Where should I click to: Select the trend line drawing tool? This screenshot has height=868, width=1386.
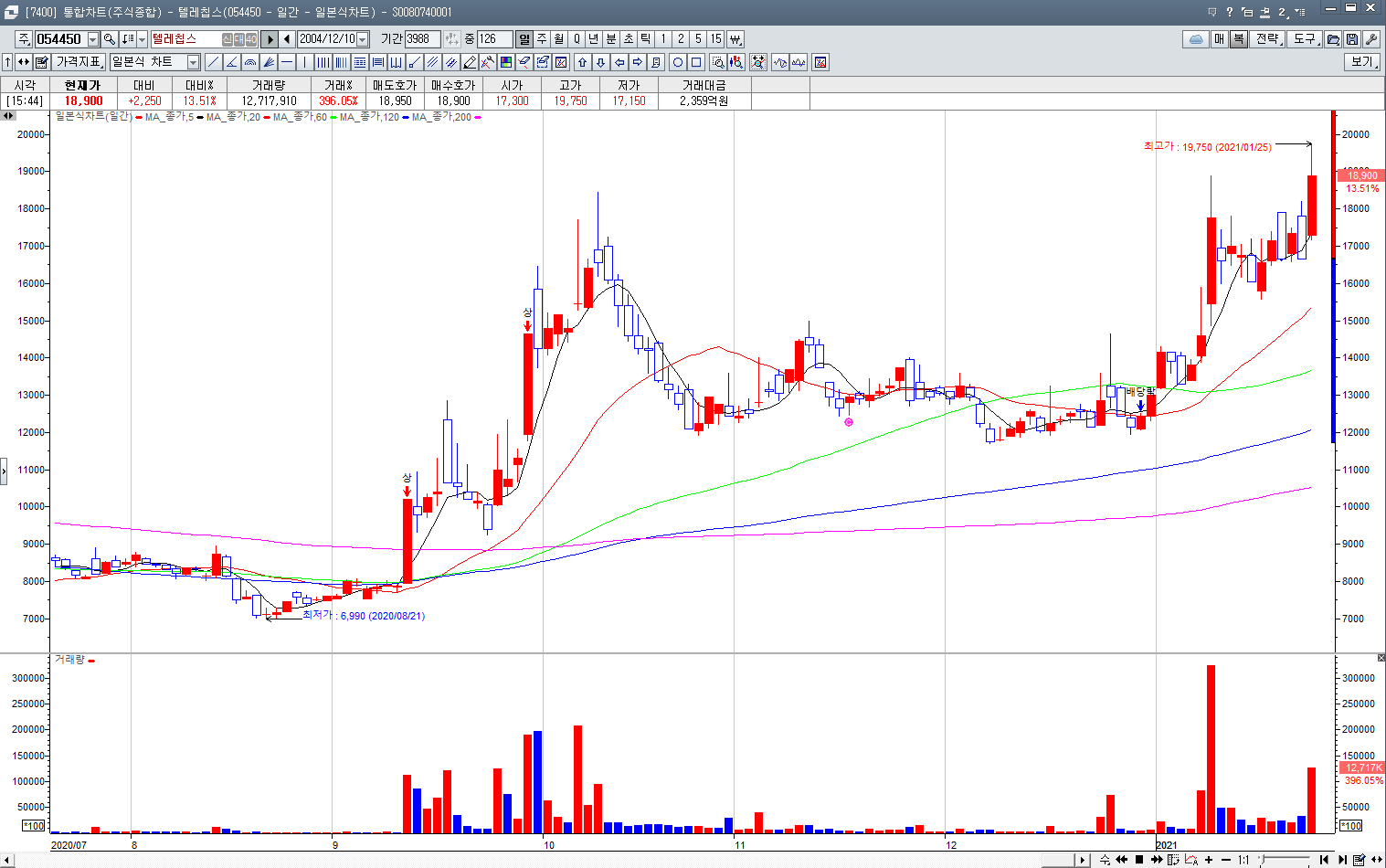[x=213, y=62]
